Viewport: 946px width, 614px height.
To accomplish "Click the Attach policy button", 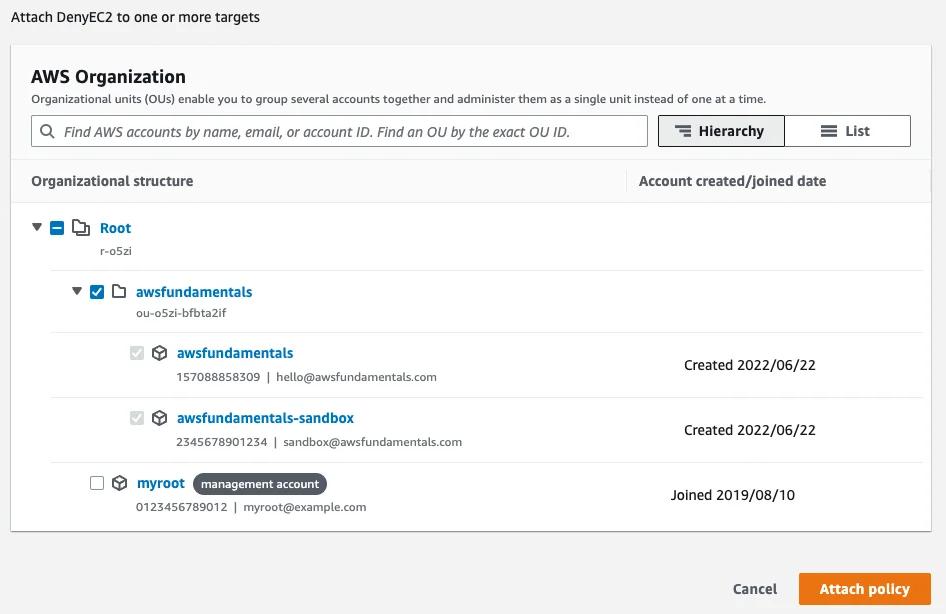I will tap(864, 589).
